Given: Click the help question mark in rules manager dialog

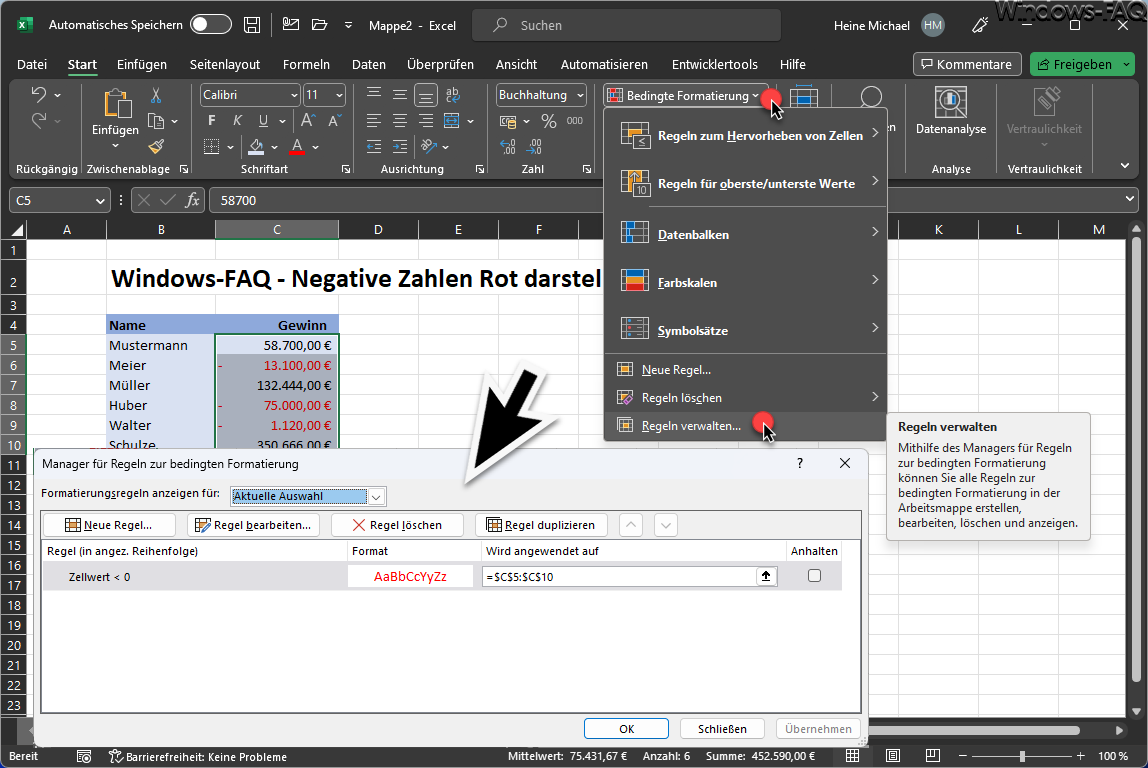Looking at the screenshot, I should pyautogui.click(x=800, y=463).
